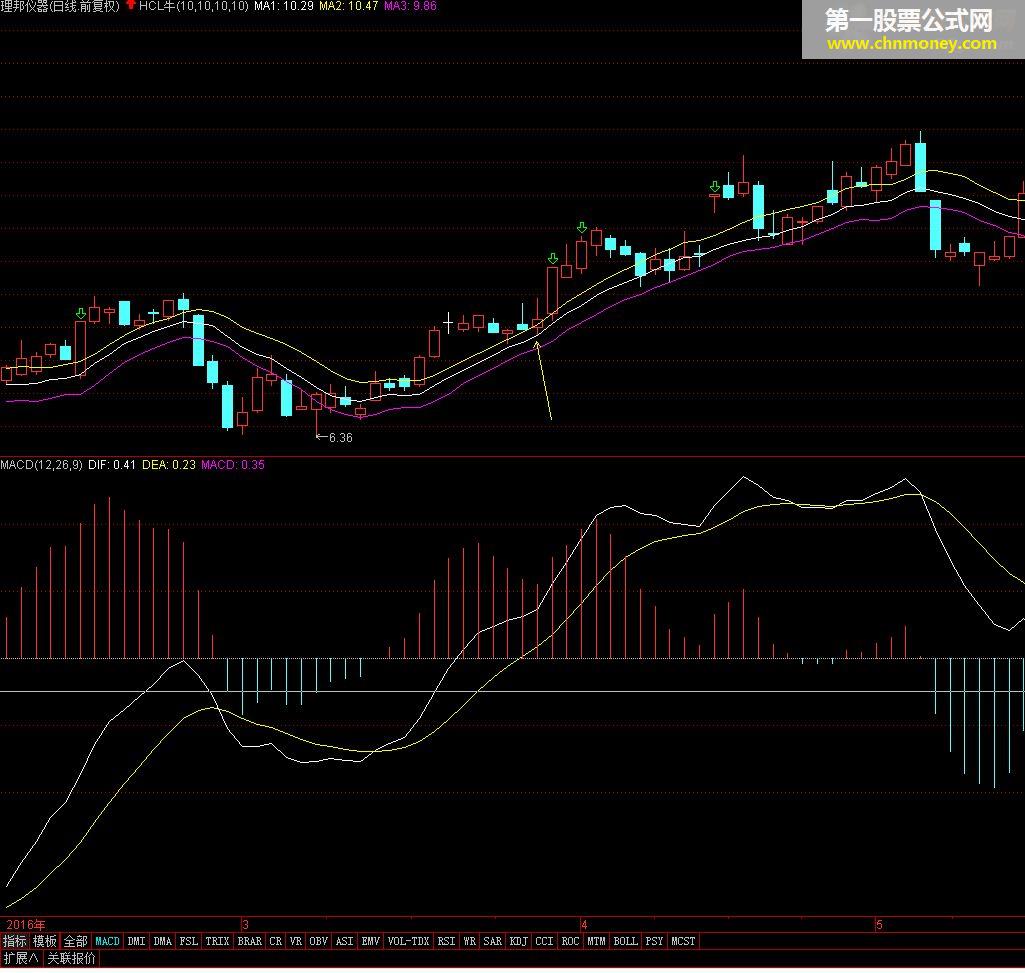Select the MA1: 10.29 label
This screenshot has height=973, width=1025.
point(284,6)
